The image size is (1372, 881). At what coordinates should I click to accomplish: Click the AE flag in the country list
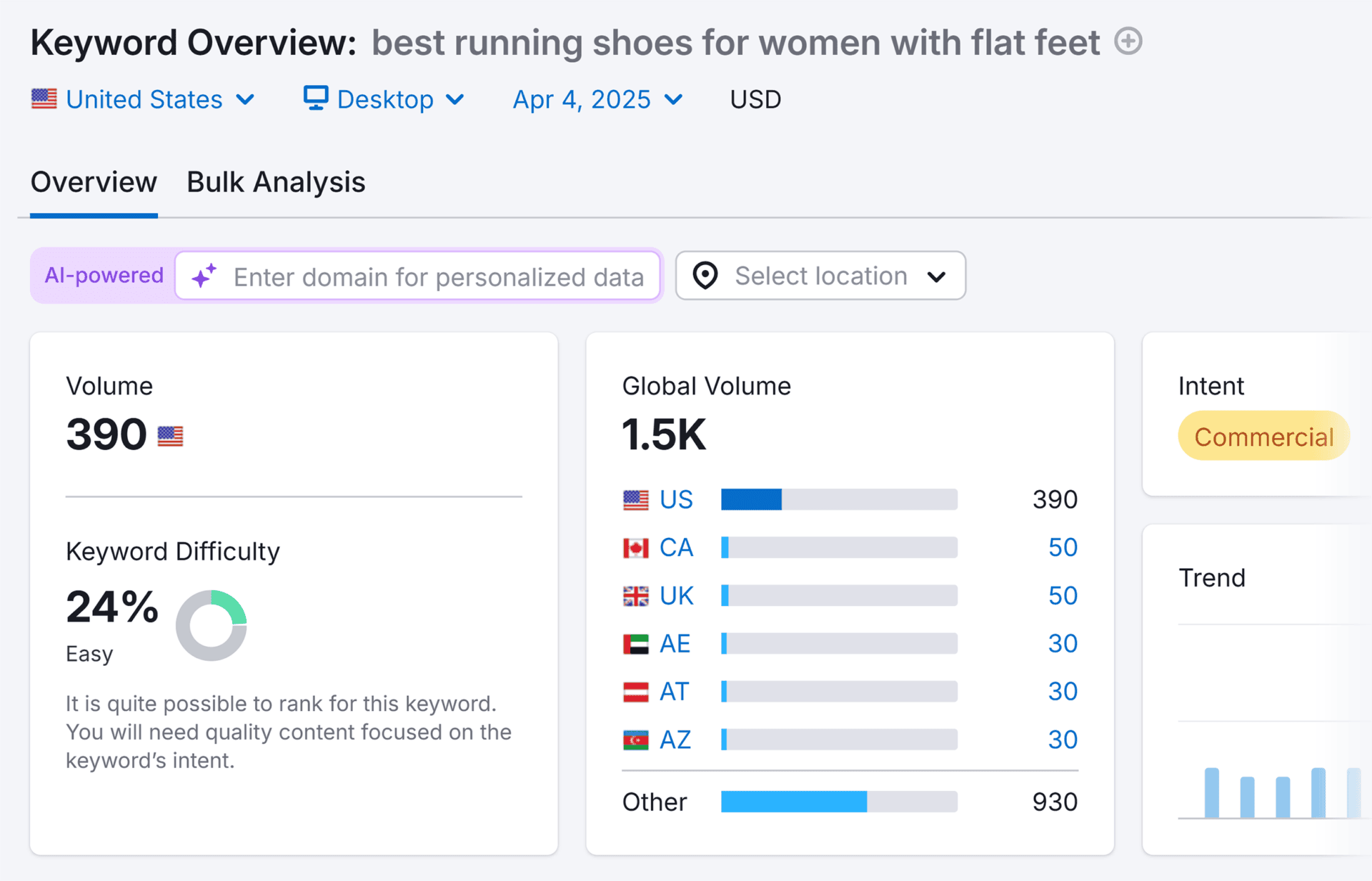point(635,643)
